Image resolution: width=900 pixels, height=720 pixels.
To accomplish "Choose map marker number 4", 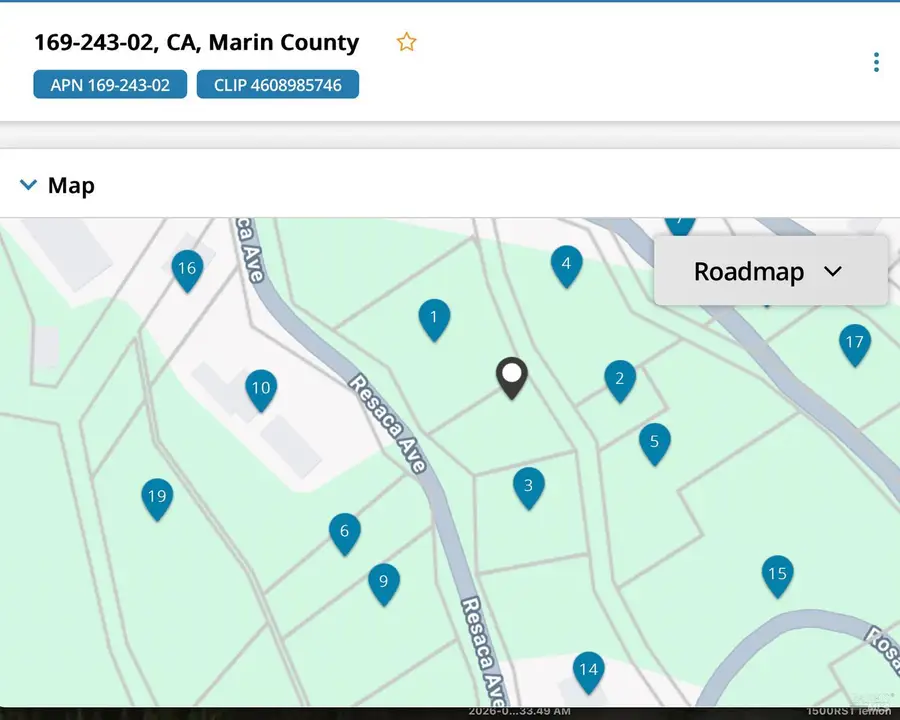I will click(566, 264).
